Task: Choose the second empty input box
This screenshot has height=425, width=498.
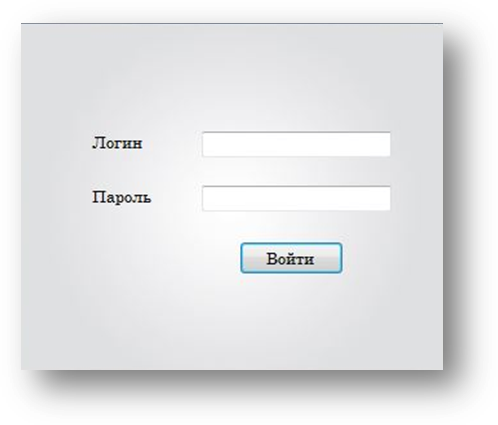Action: [x=296, y=198]
